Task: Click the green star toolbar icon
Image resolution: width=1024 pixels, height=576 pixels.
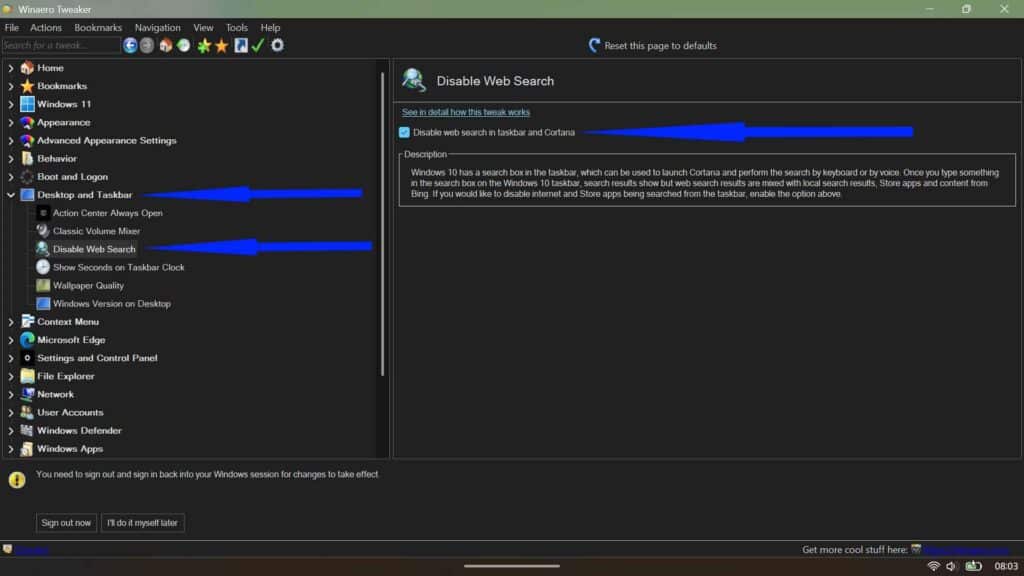Action: [x=203, y=45]
